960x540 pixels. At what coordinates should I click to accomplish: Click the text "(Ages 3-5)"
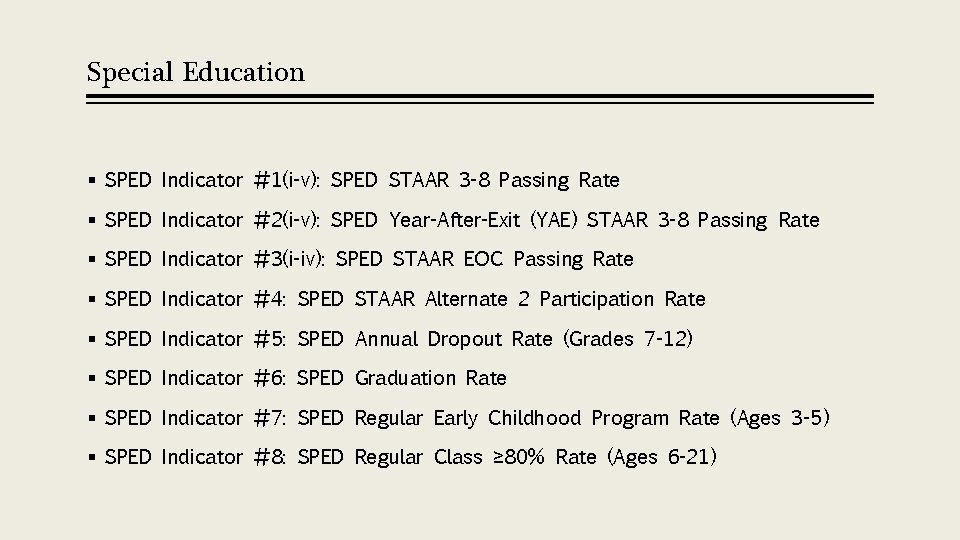[x=780, y=418]
